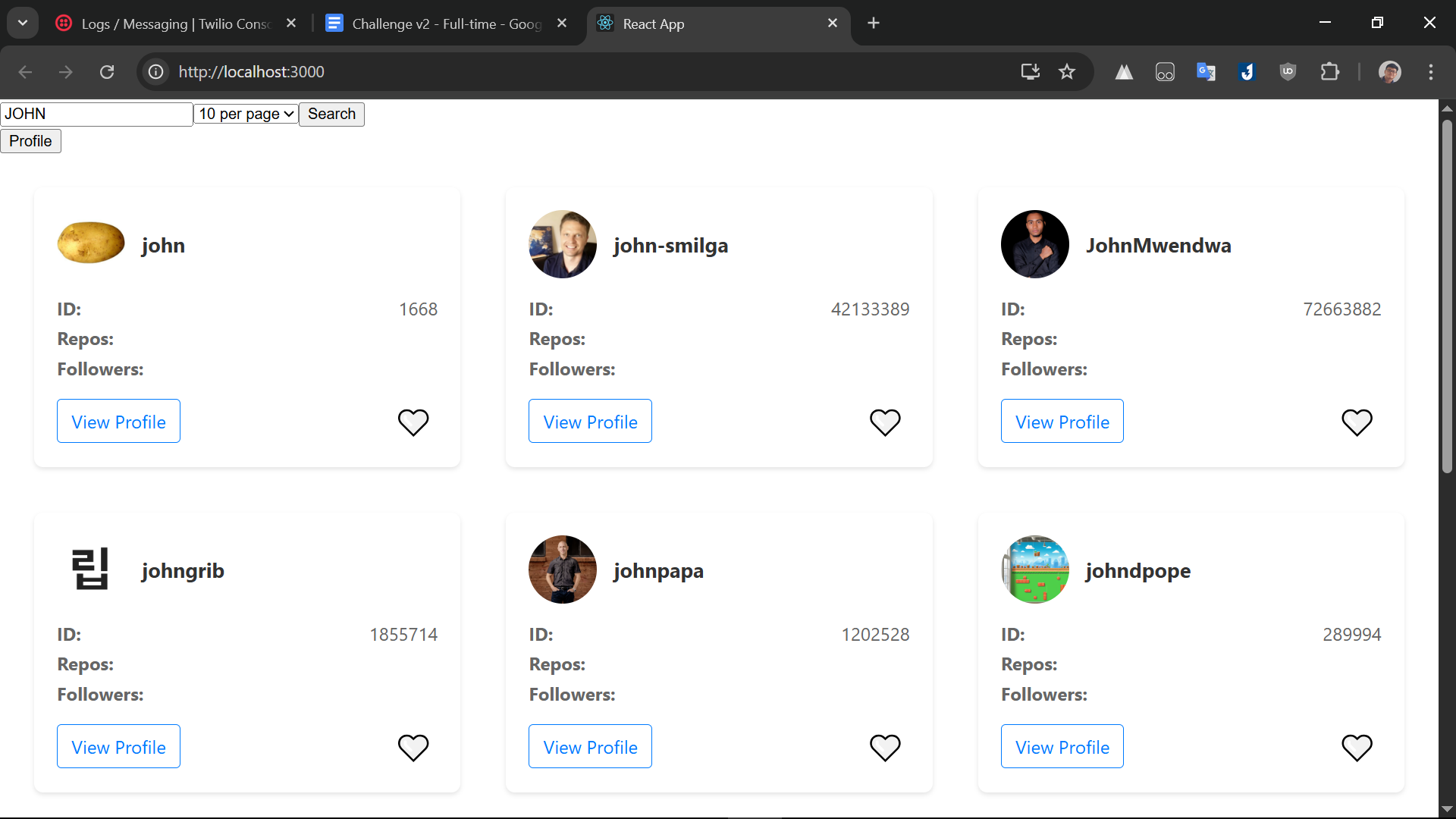Click the username john-smilga
This screenshot has height=819, width=1456.
point(670,246)
